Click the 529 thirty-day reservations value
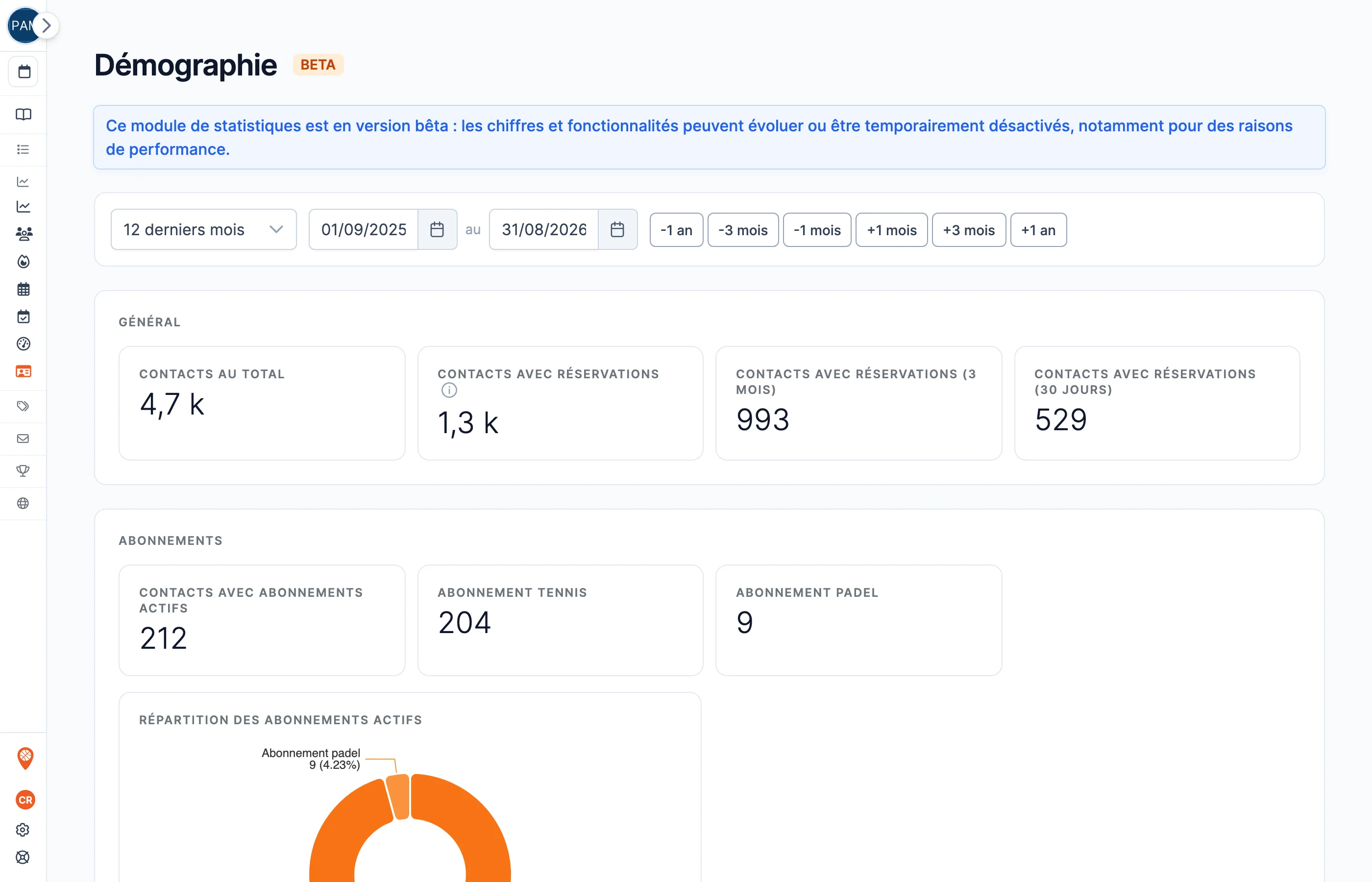Viewport: 1372px width, 882px height. tap(1060, 420)
